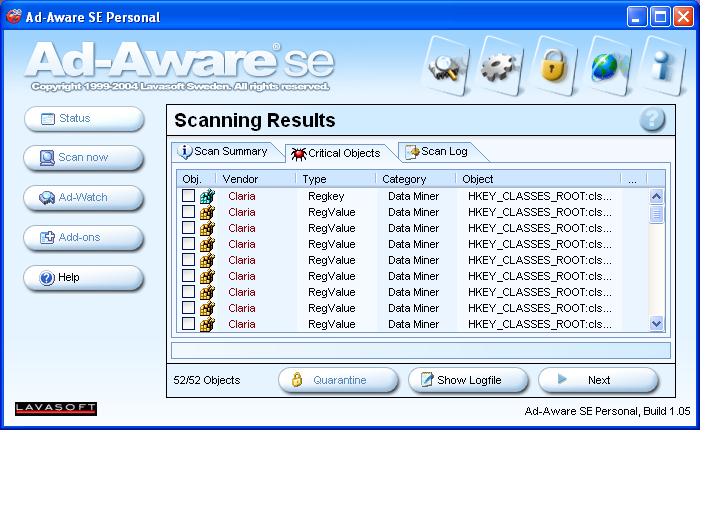Click the teal object icon in Regkey row
The width and height of the screenshot is (727, 530).
click(x=207, y=196)
